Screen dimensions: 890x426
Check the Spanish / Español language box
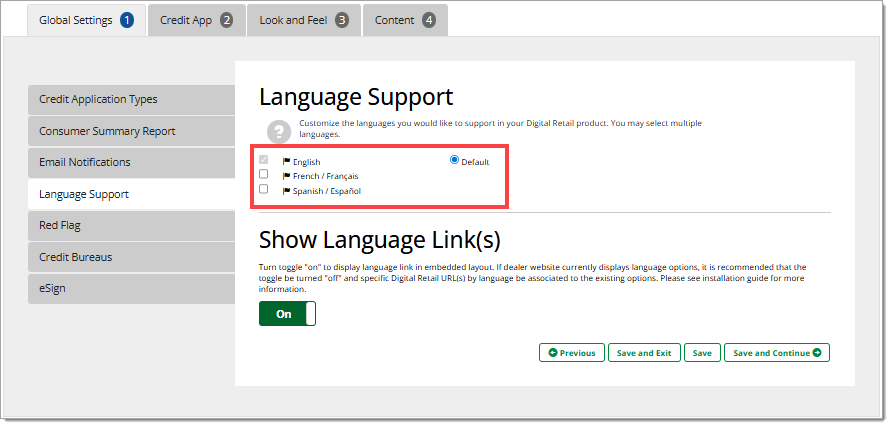(264, 189)
